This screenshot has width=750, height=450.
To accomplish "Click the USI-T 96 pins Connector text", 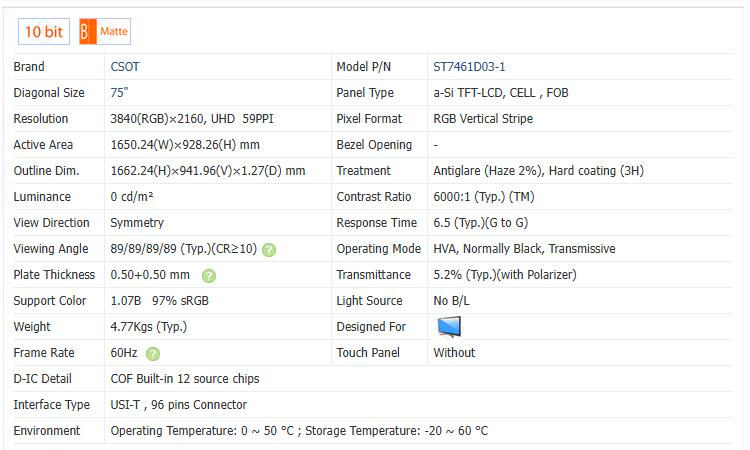I will click(x=178, y=405).
